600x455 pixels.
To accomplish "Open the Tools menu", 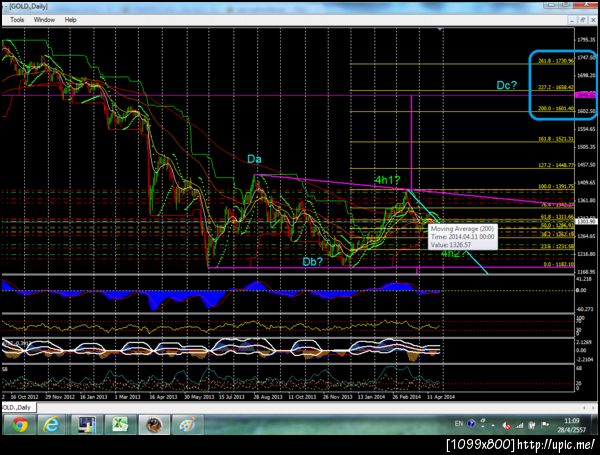I will [17, 20].
